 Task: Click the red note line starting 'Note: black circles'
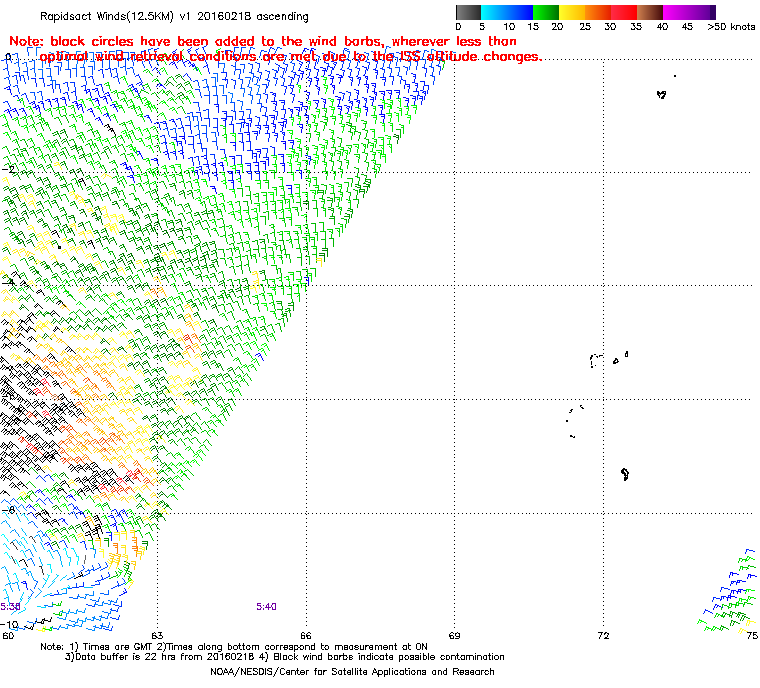pyautogui.click(x=263, y=42)
